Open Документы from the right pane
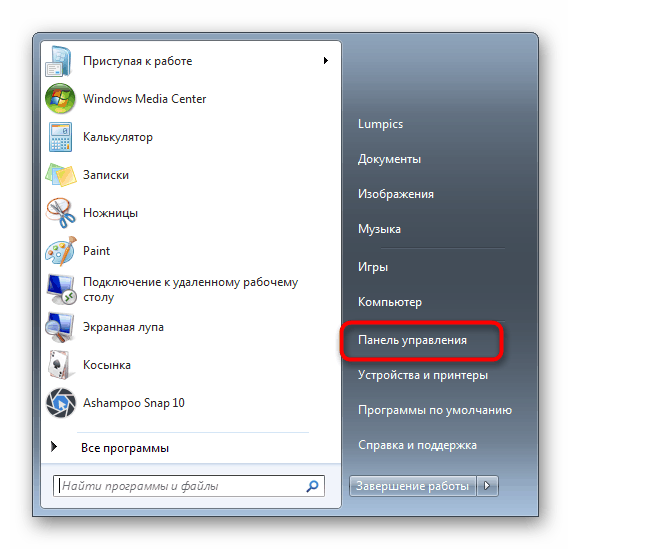Viewport: 645px width, 549px height. pos(389,159)
